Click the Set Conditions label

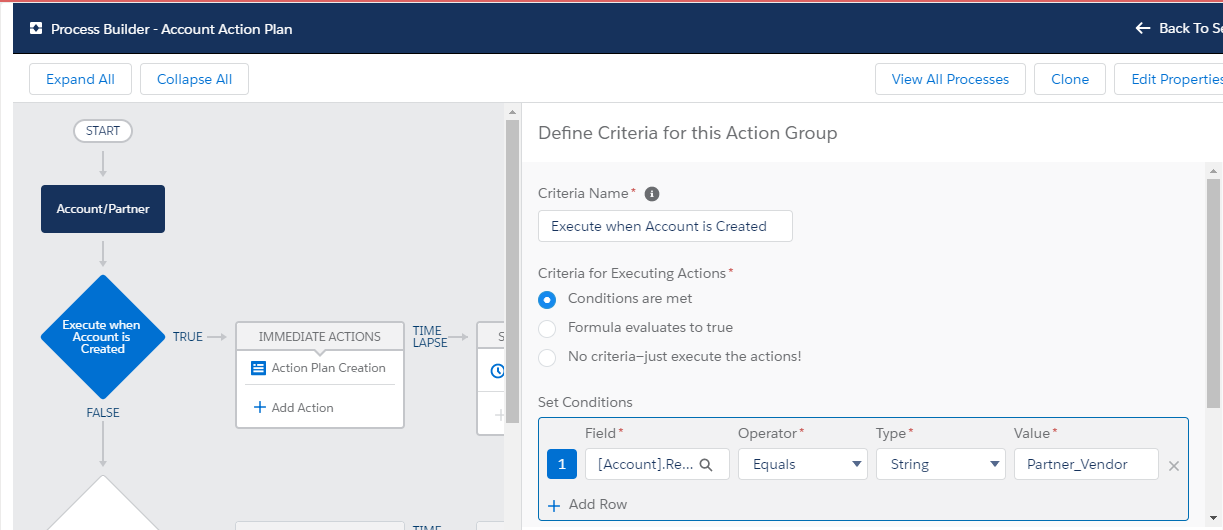585,402
